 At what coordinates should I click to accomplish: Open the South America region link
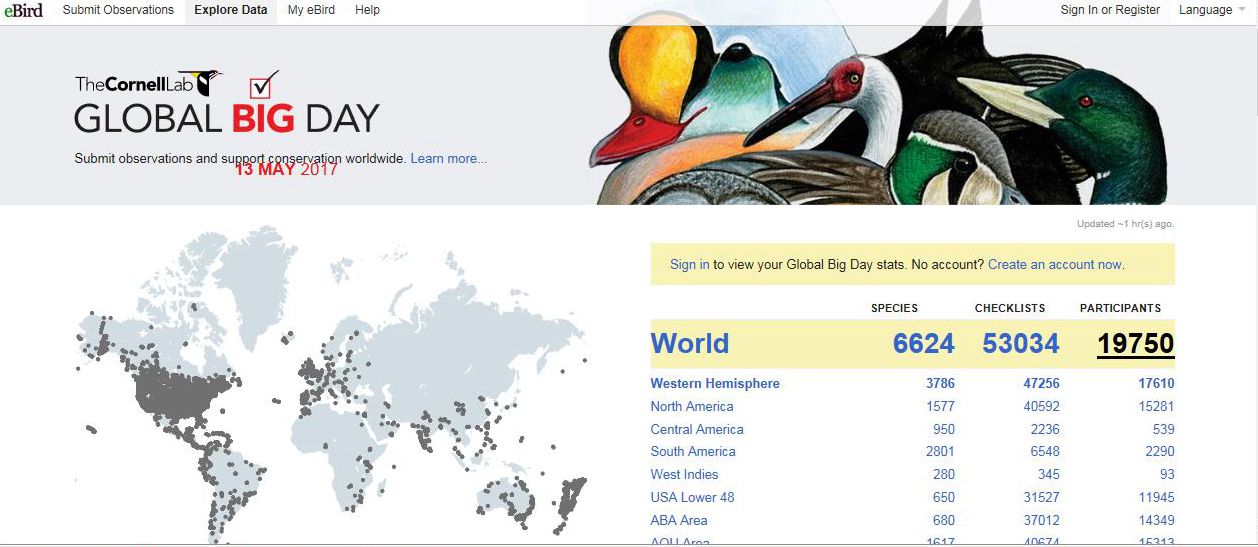[x=692, y=452]
